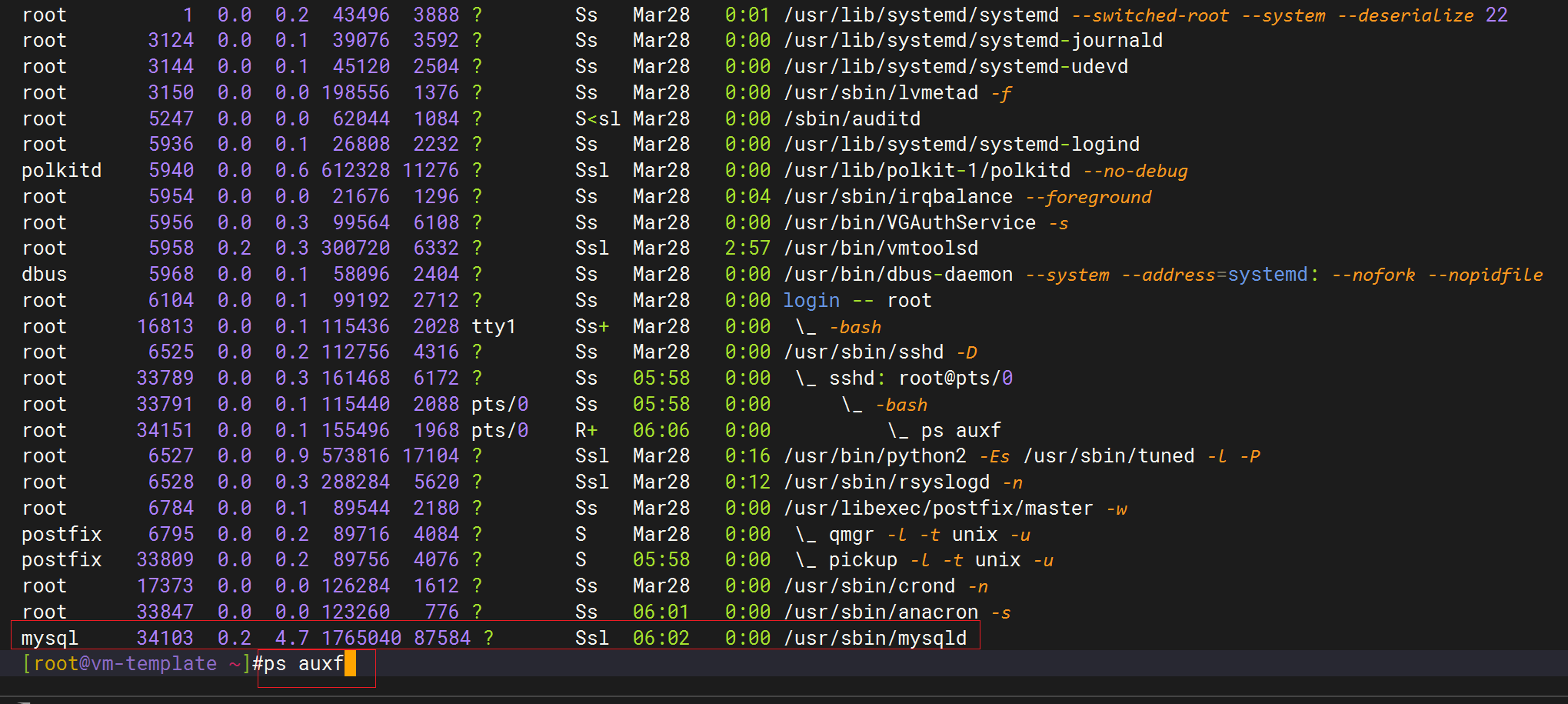Select '/usr/sbin/irqbalance' text

[x=898, y=196]
